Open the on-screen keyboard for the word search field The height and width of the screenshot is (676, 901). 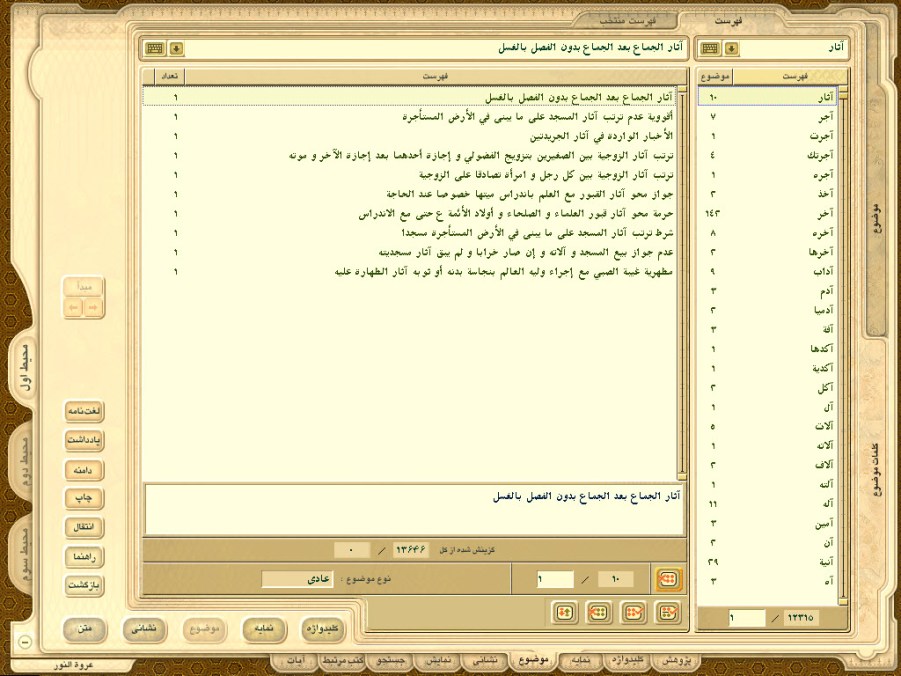coord(709,48)
